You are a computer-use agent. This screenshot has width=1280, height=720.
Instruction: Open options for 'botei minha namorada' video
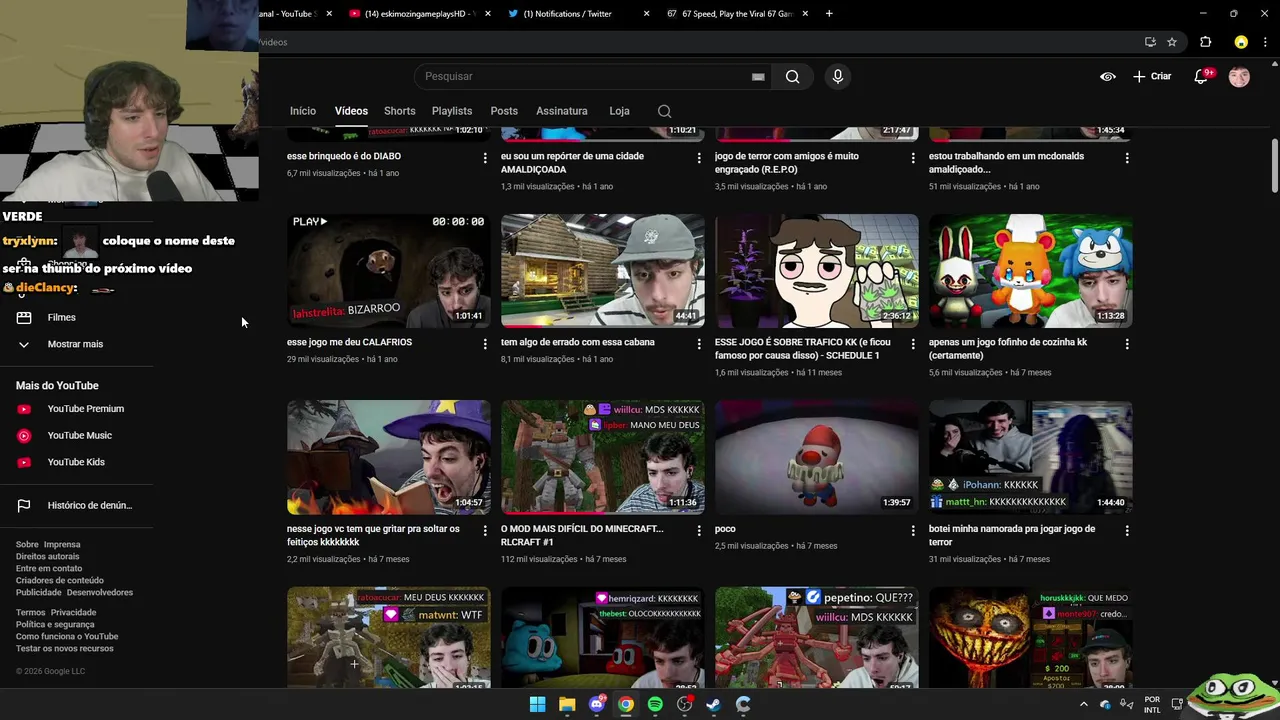[1127, 531]
